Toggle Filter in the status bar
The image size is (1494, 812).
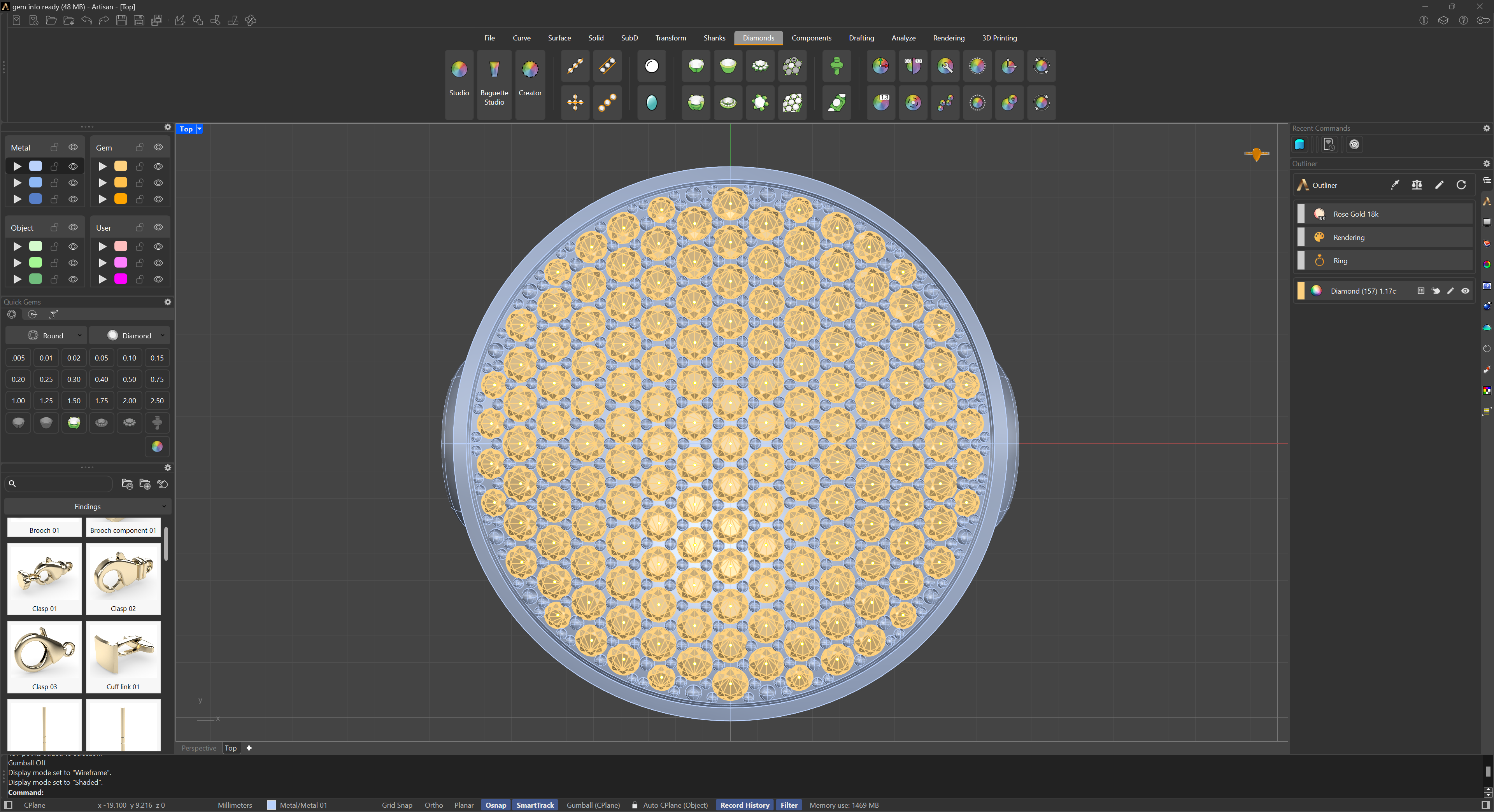point(788,805)
